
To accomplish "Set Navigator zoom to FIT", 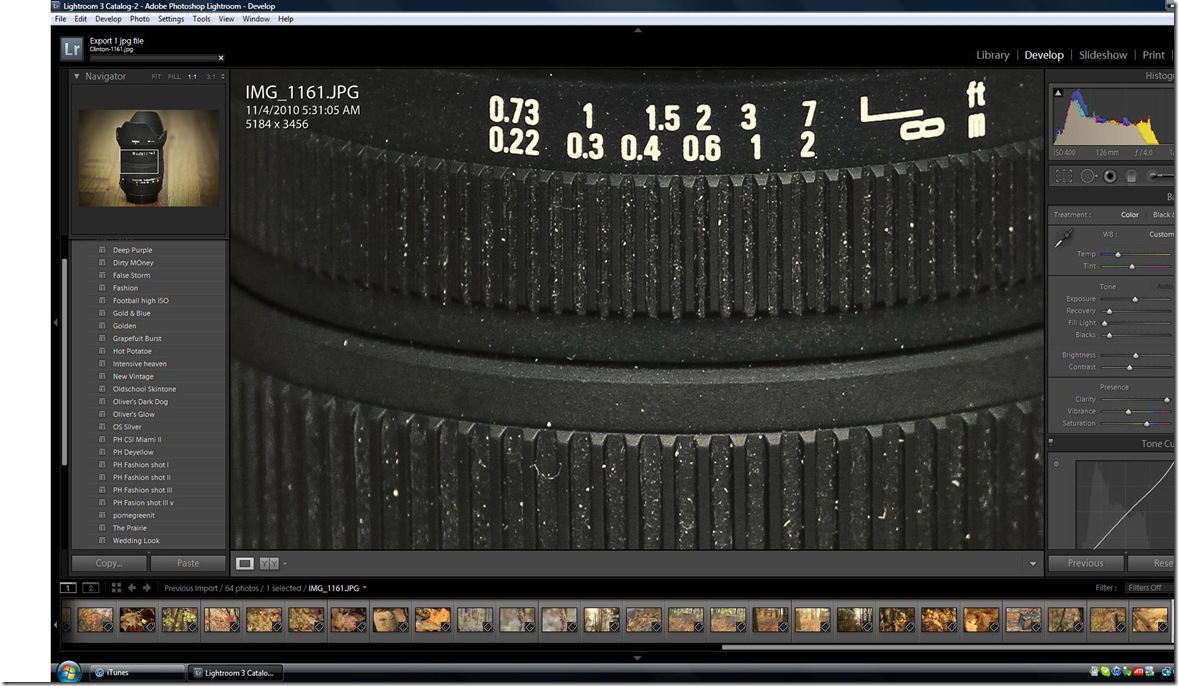I will pos(156,77).
